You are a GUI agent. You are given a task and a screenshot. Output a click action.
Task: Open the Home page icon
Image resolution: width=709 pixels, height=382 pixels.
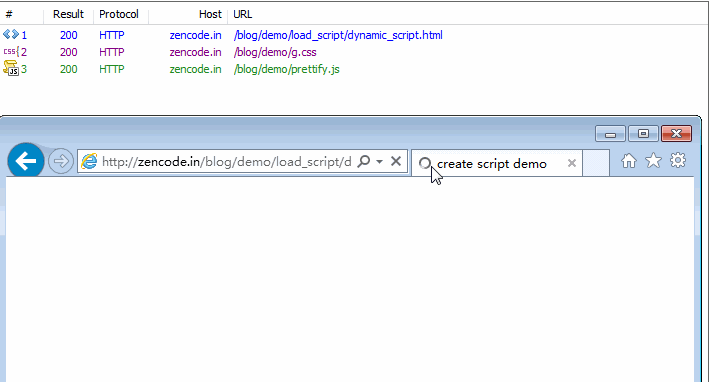(x=629, y=160)
